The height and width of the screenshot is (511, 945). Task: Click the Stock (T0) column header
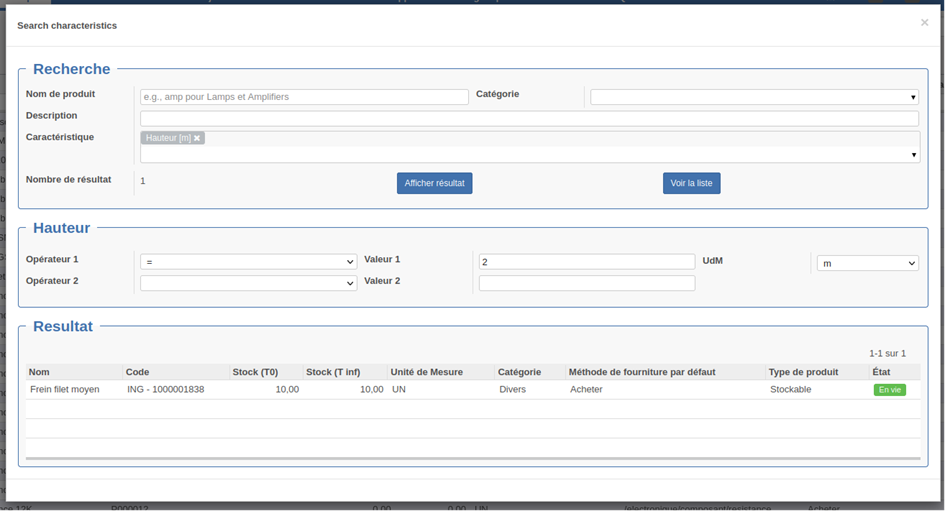coord(258,372)
